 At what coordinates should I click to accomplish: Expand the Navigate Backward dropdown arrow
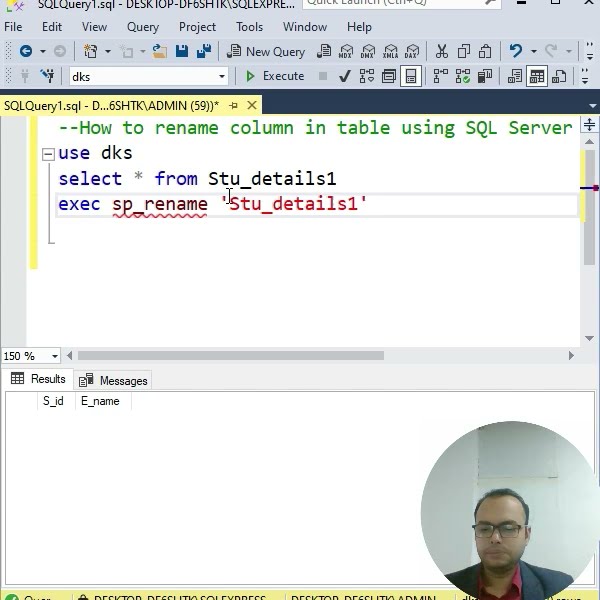coord(43,51)
